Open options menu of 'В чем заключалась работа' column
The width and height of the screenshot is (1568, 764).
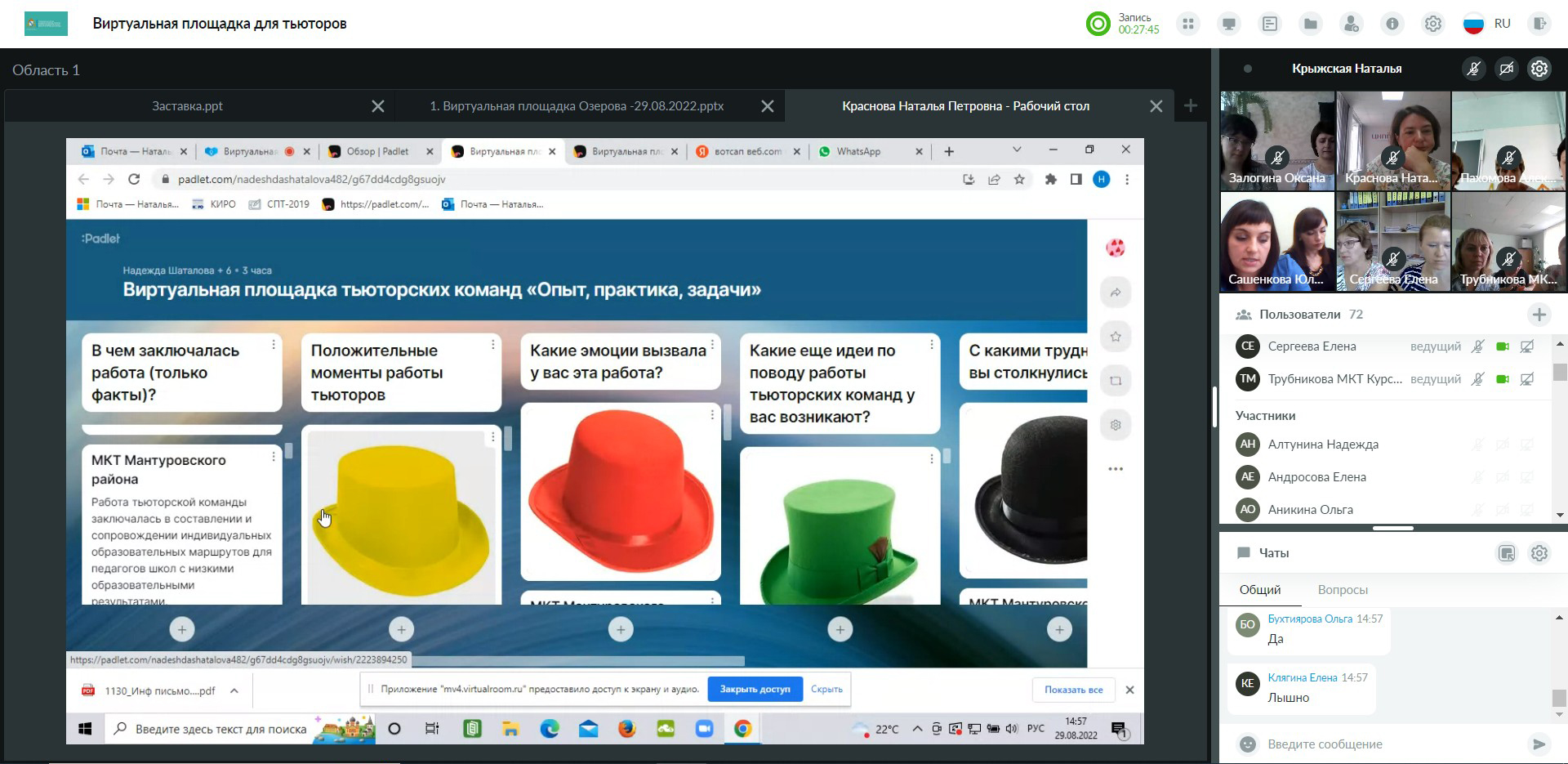[274, 346]
